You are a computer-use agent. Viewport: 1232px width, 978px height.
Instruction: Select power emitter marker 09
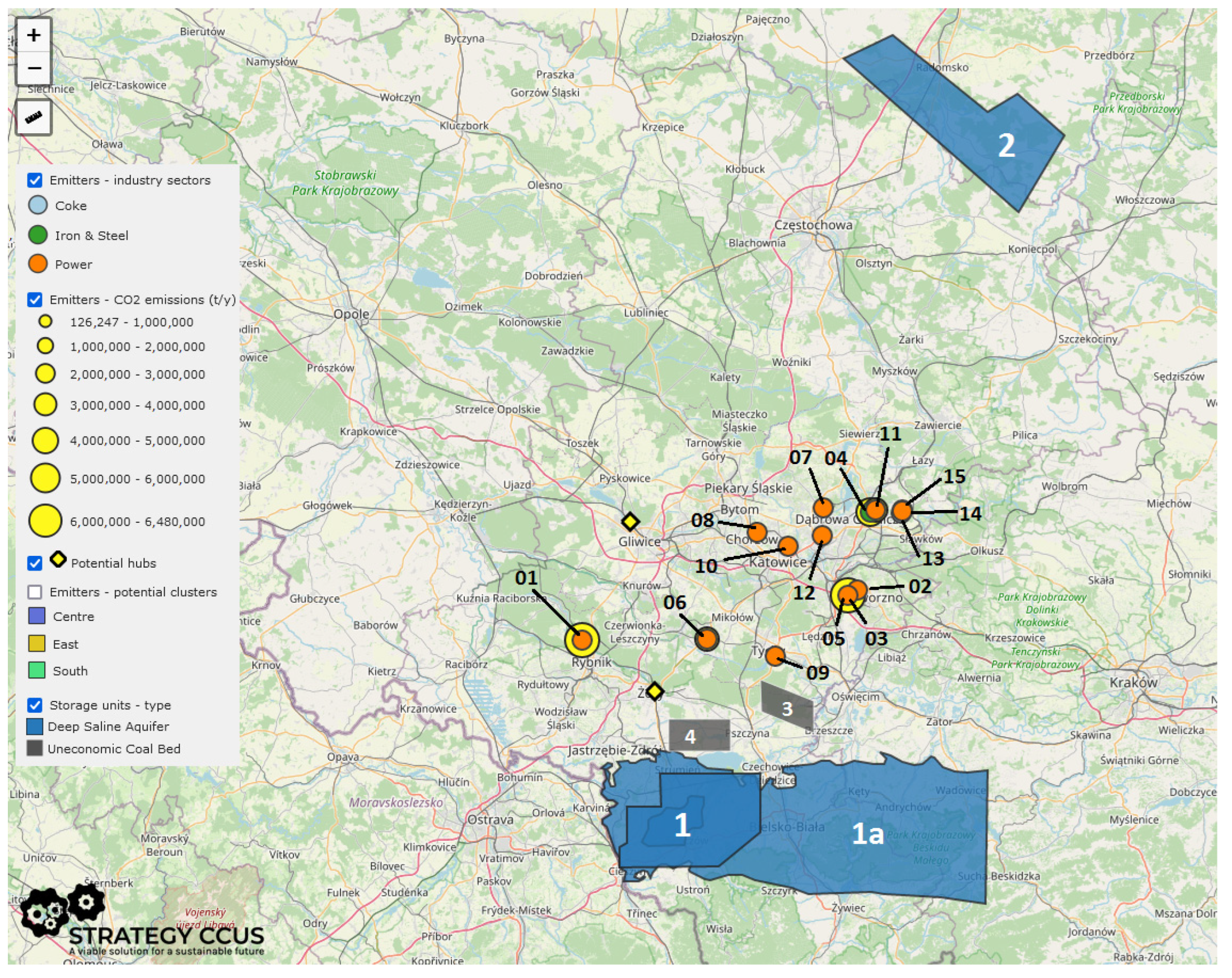pyautogui.click(x=775, y=656)
